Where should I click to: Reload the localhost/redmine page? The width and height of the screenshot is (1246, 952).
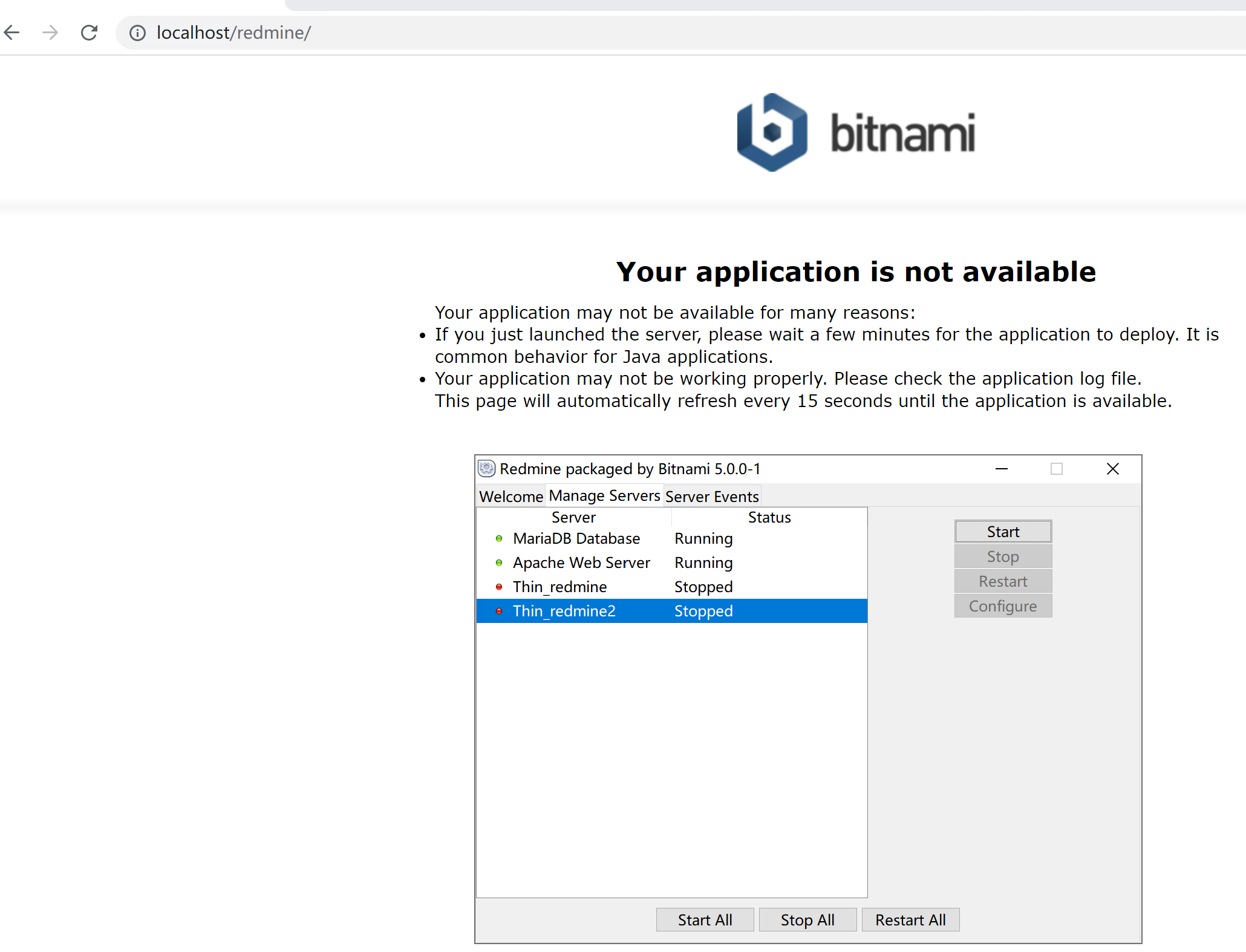tap(89, 32)
